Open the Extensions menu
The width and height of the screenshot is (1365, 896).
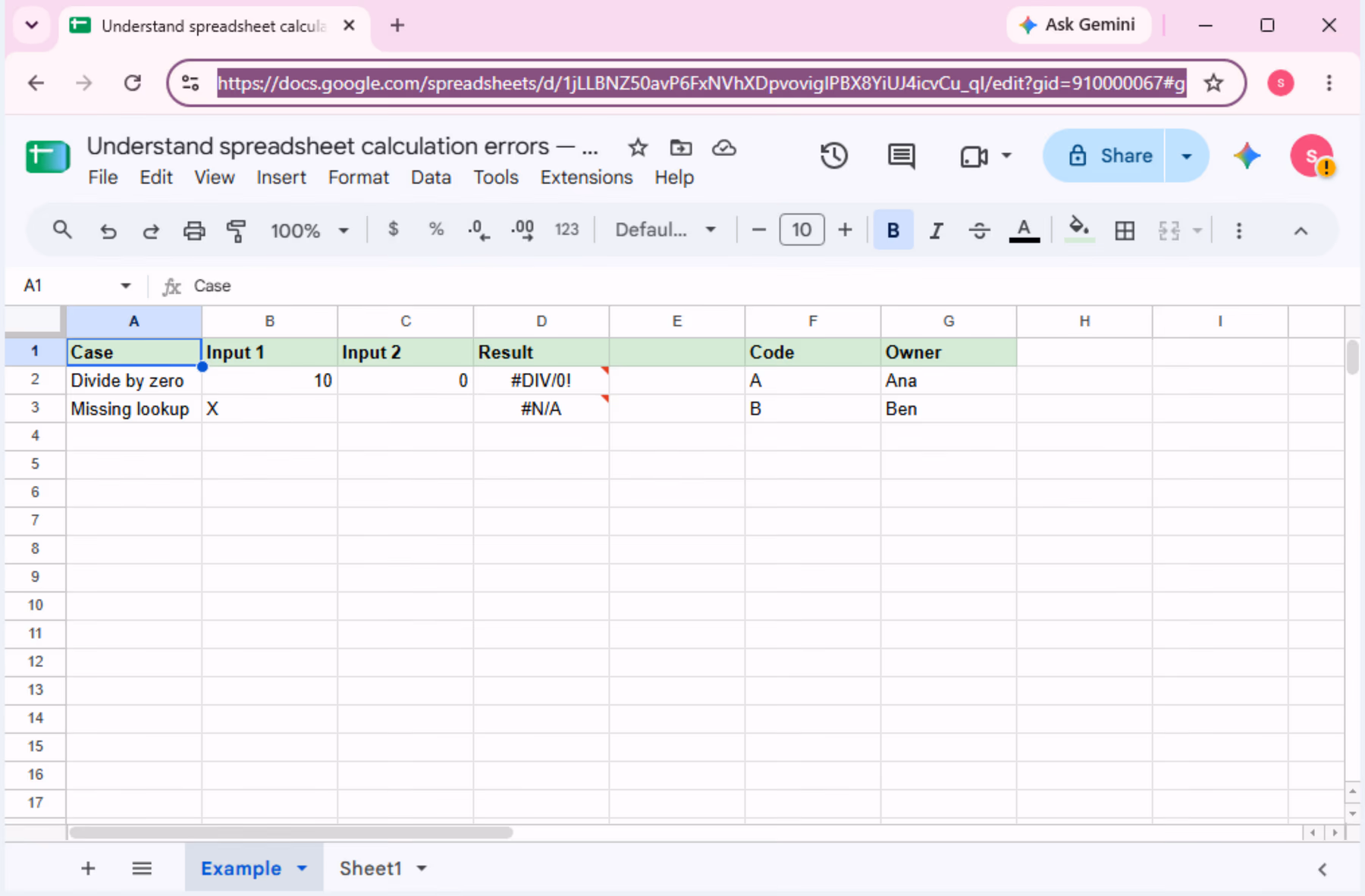pyautogui.click(x=586, y=177)
